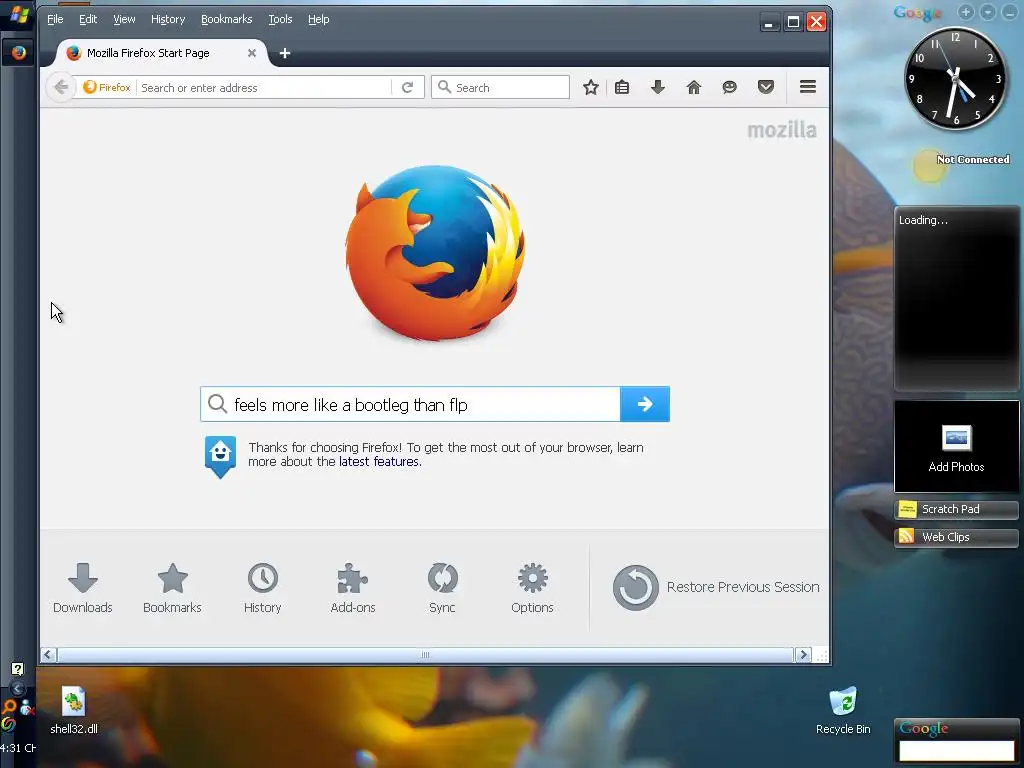The height and width of the screenshot is (768, 1024).
Task: Click horizontal scrollbar right arrow
Action: tap(803, 654)
